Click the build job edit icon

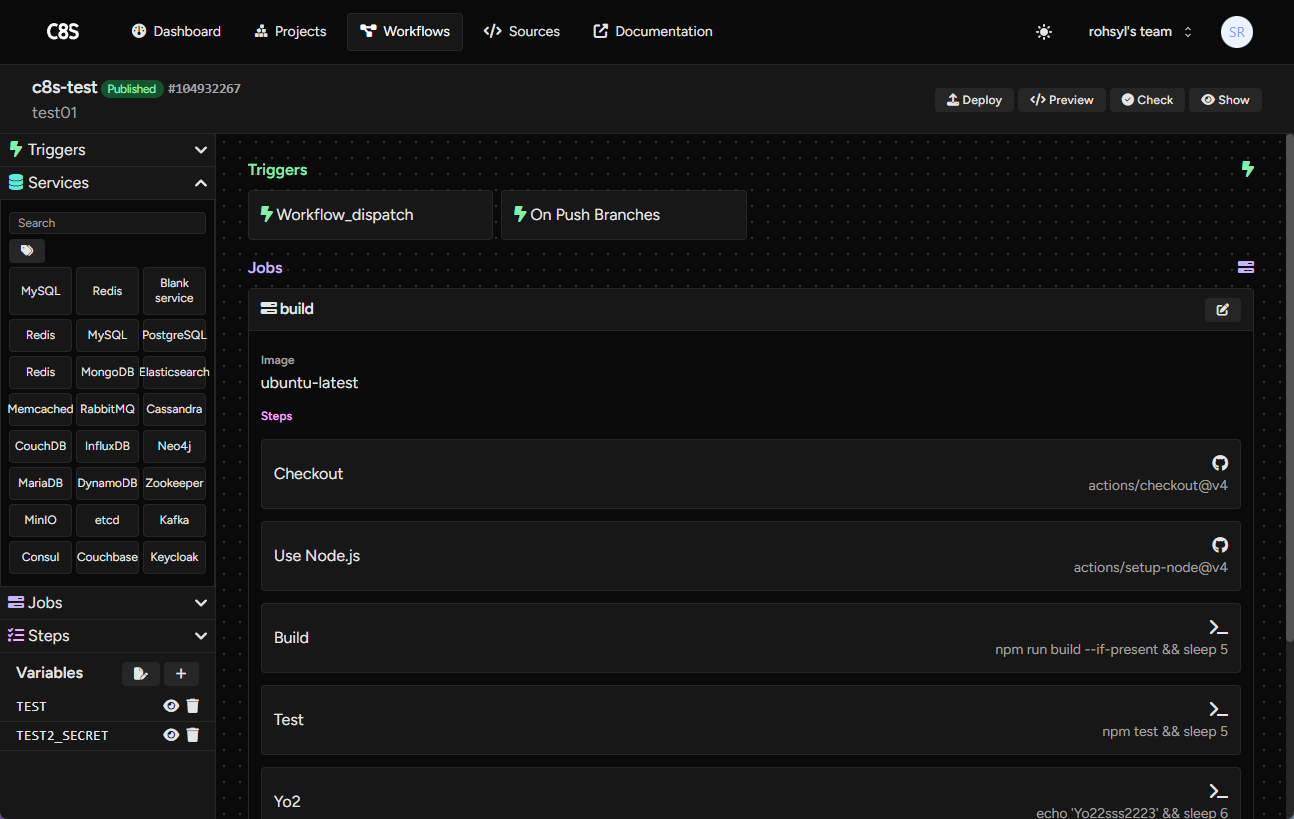(x=1222, y=310)
